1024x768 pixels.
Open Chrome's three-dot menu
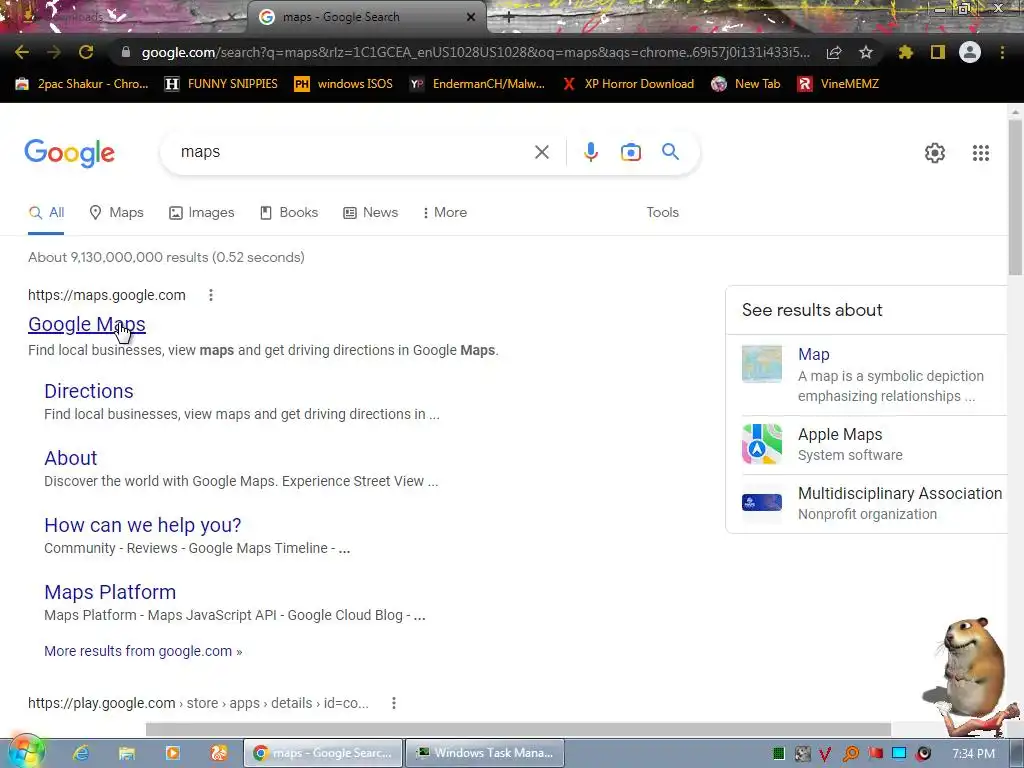(1002, 52)
